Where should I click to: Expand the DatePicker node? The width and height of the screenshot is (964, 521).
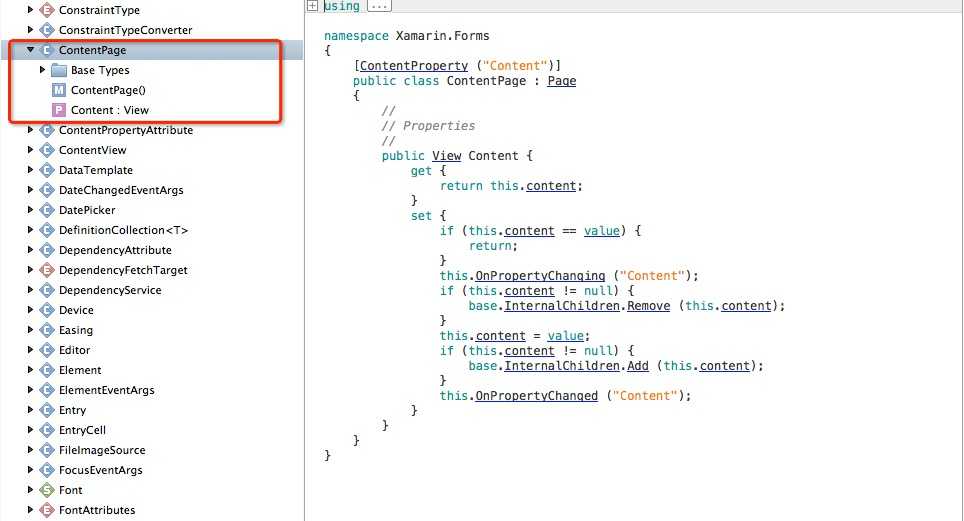tap(30, 210)
